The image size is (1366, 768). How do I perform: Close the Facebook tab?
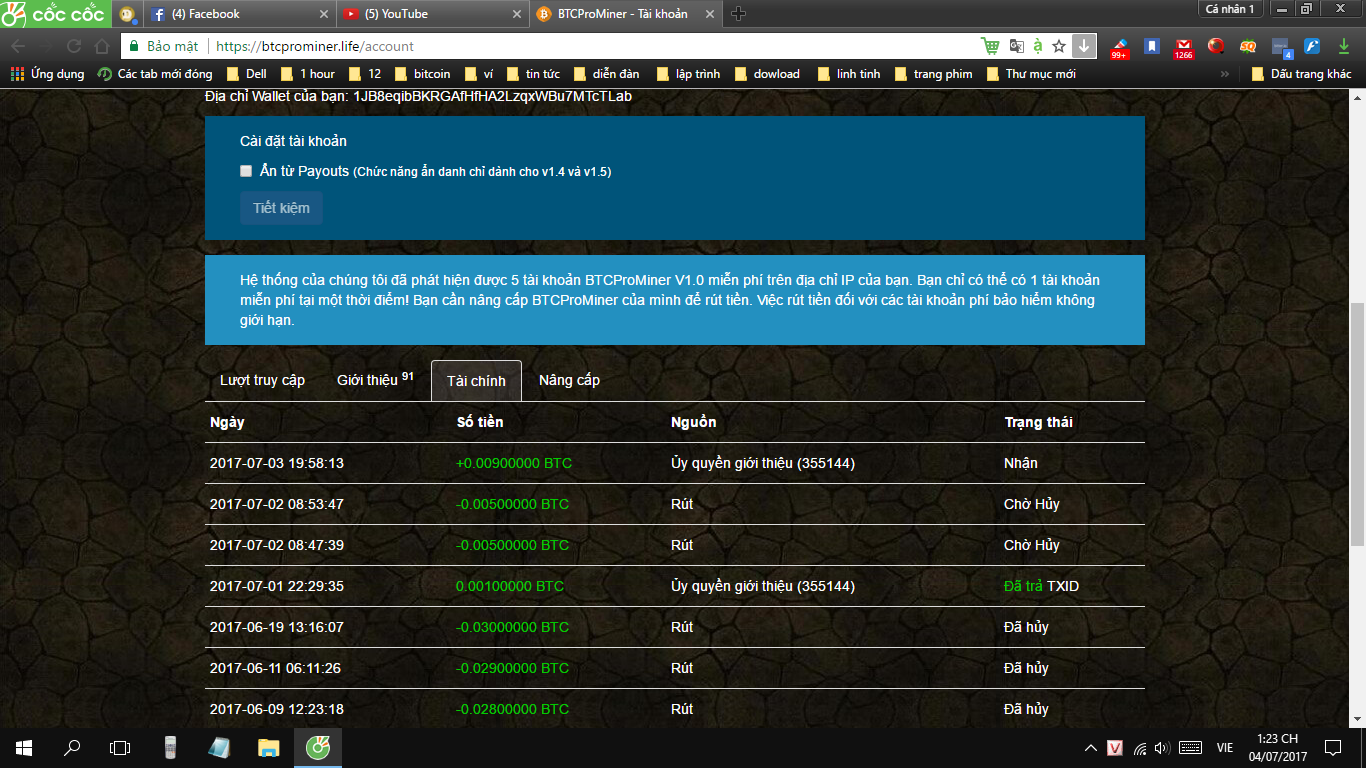[322, 14]
